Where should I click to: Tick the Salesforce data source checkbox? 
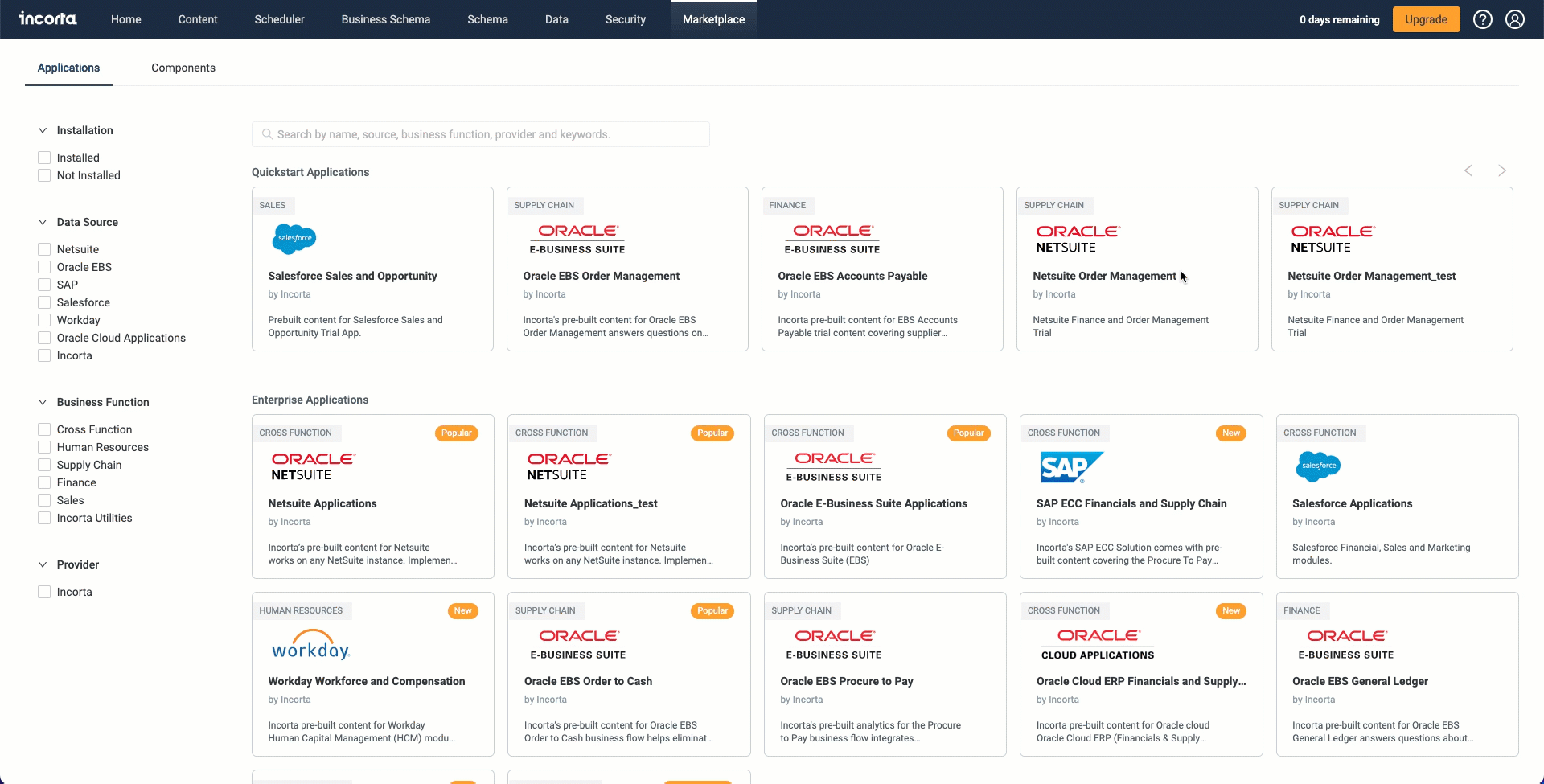coord(44,302)
